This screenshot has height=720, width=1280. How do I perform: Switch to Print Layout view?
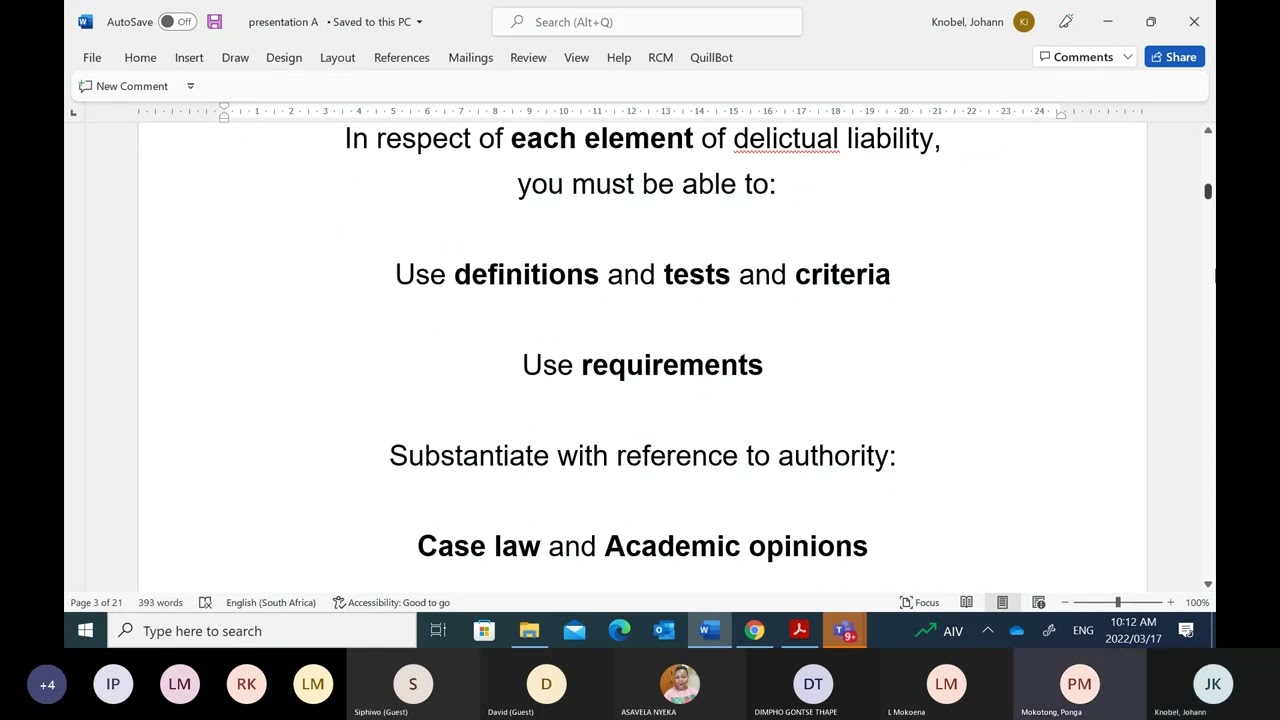[1002, 602]
